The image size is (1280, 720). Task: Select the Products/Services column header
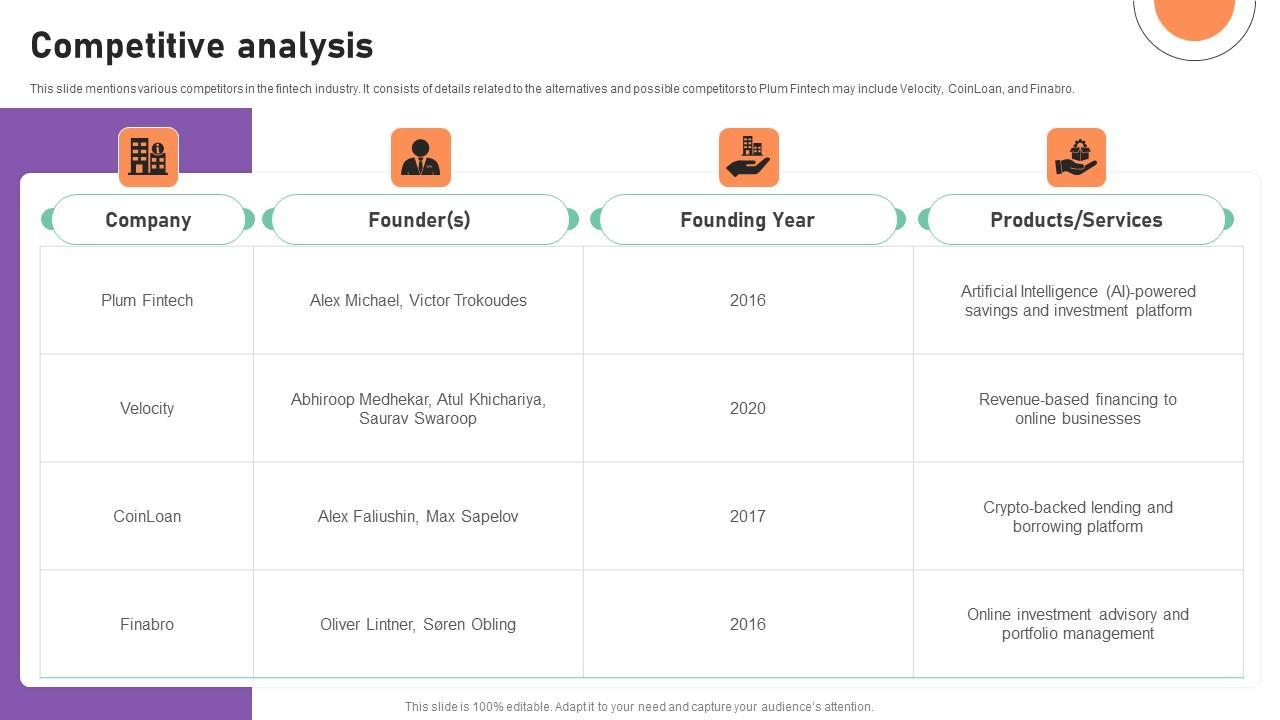point(1076,220)
